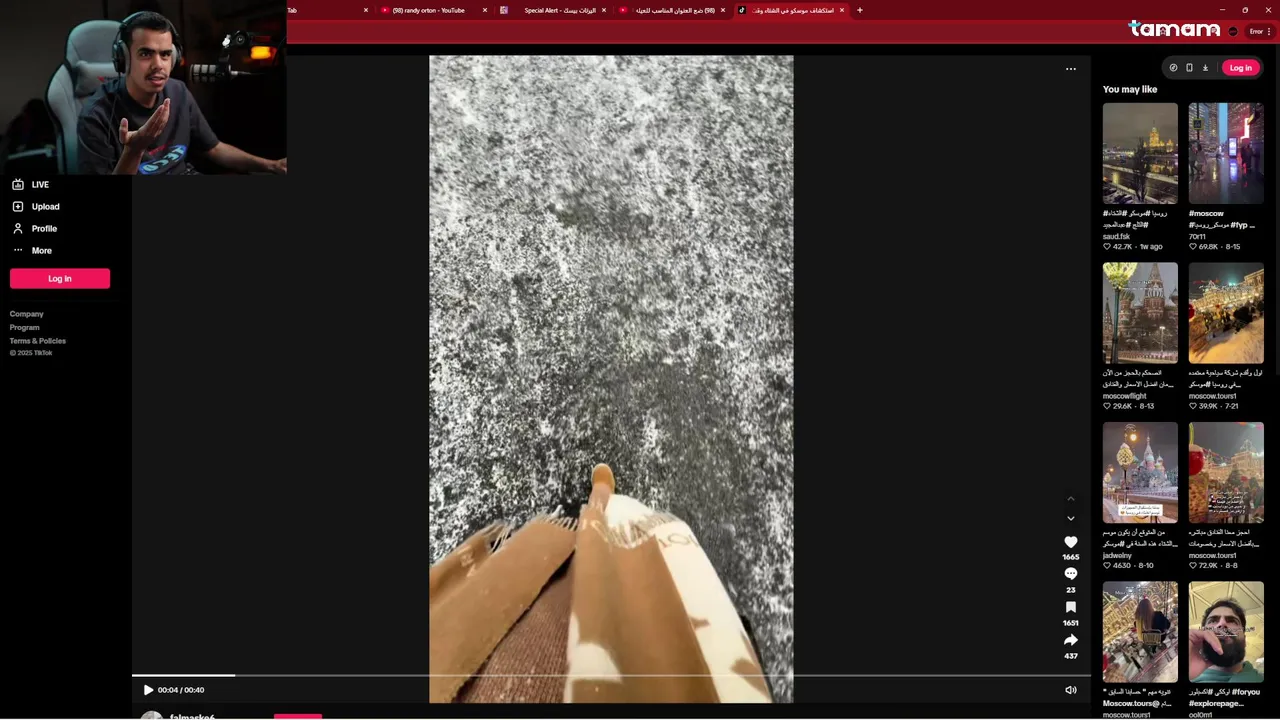Click the coin icon in top pill

pyautogui.click(x=1173, y=68)
